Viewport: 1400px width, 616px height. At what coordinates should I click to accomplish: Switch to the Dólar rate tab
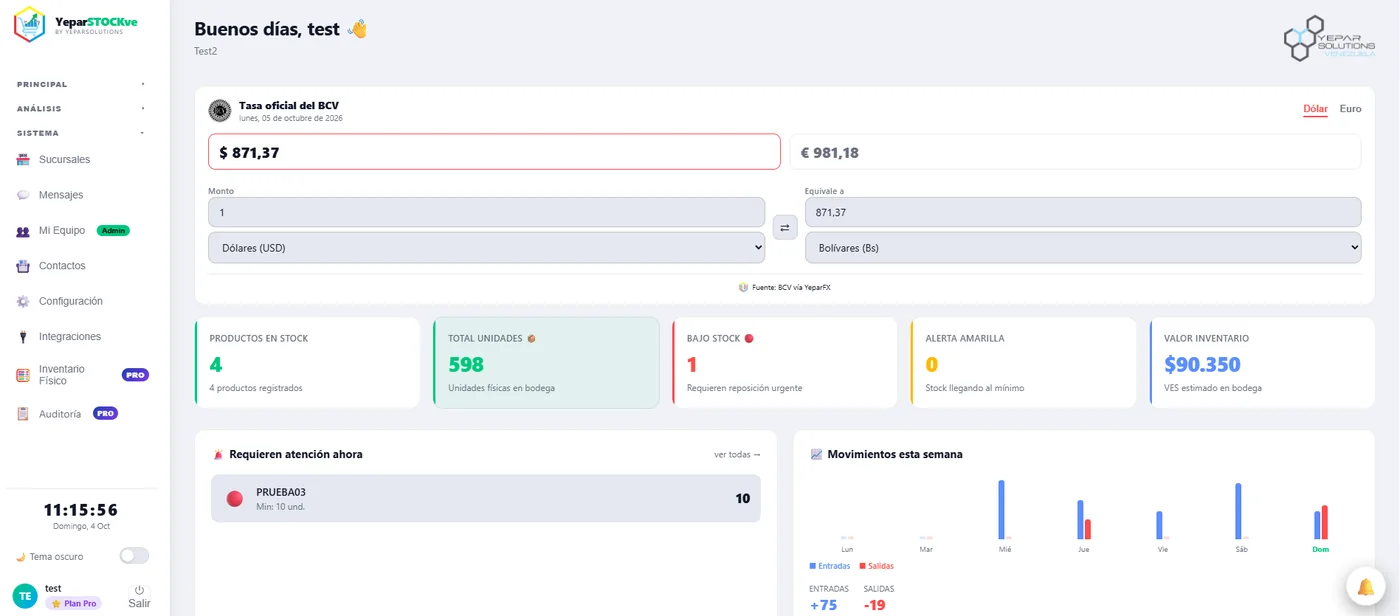[x=1315, y=109]
